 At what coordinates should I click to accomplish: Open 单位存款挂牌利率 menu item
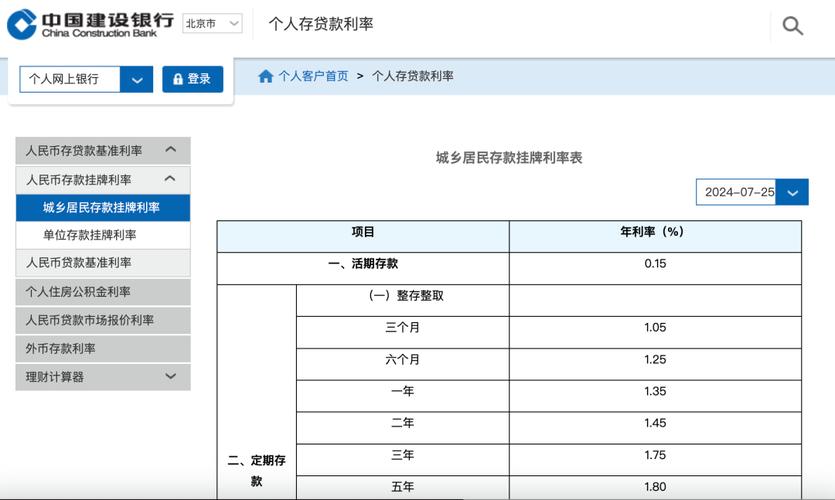tap(103, 235)
